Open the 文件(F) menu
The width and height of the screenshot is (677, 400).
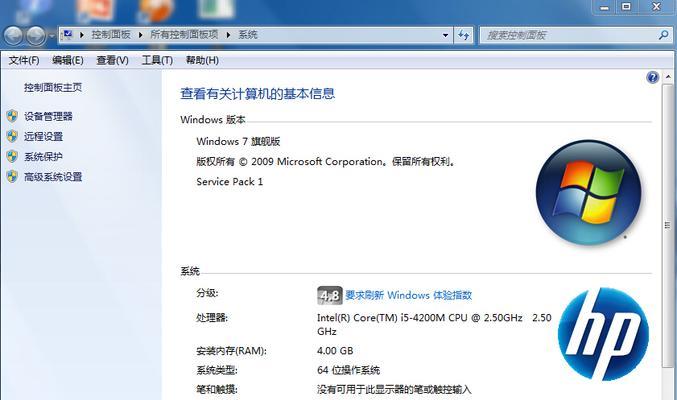click(24, 60)
